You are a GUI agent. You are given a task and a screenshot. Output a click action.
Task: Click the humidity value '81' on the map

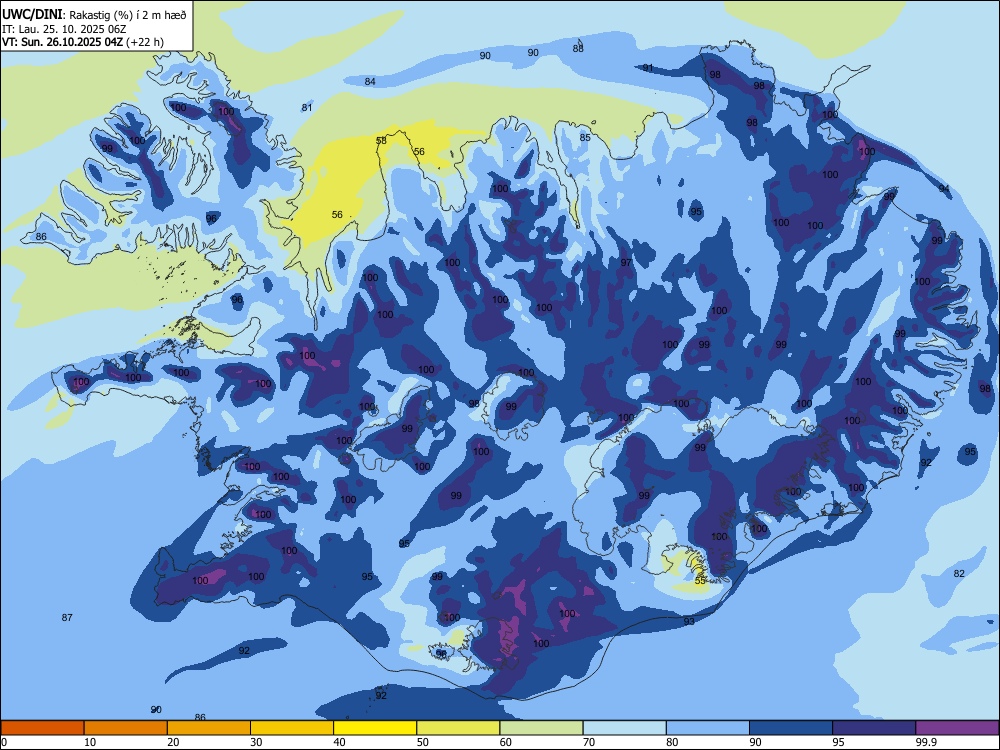point(307,107)
